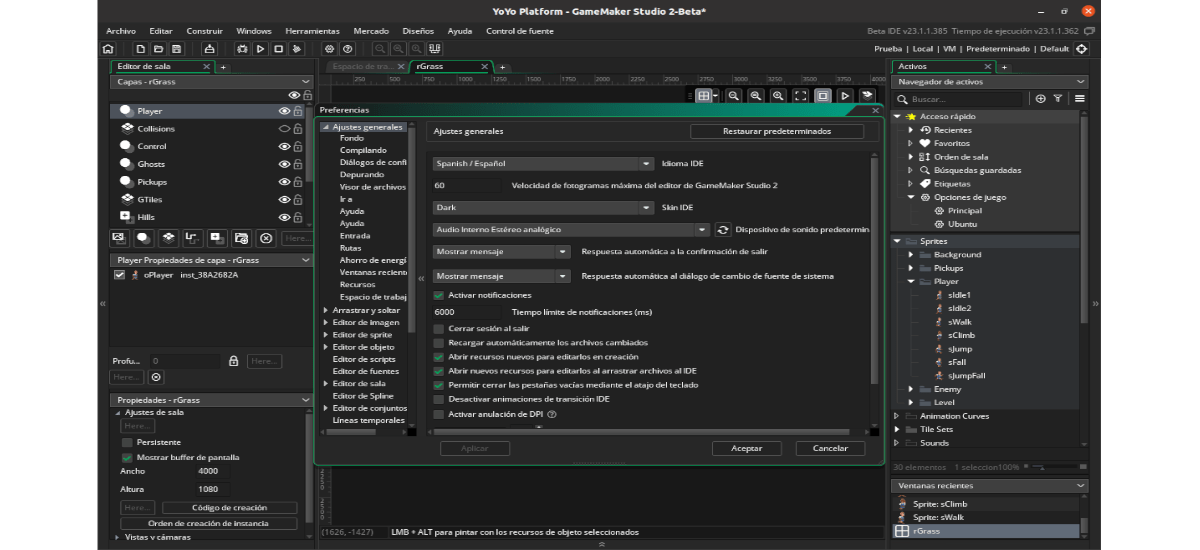1200x550 pixels.
Task: Open the Archivo menu
Action: point(121,31)
